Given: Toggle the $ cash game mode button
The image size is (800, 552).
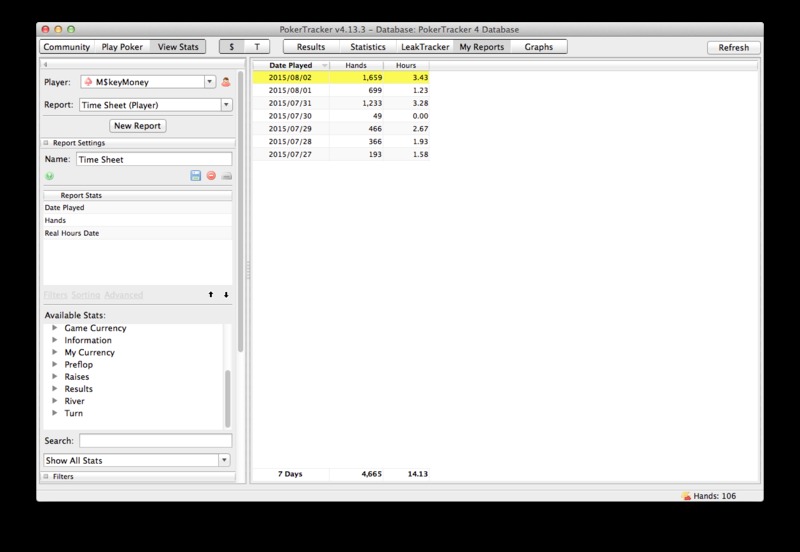Looking at the screenshot, I should tap(232, 47).
